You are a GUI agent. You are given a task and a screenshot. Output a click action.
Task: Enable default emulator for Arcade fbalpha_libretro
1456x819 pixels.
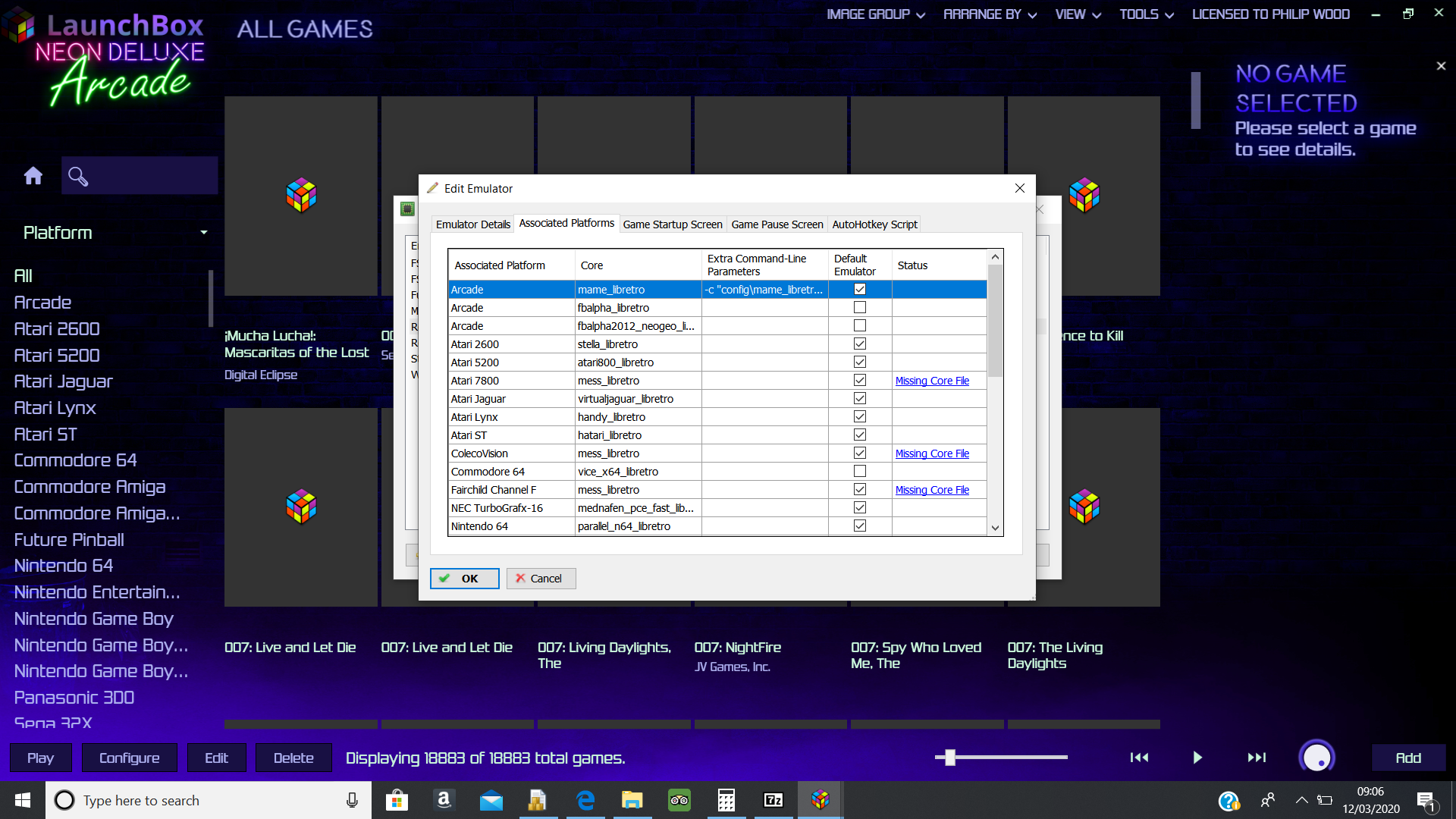click(x=860, y=307)
